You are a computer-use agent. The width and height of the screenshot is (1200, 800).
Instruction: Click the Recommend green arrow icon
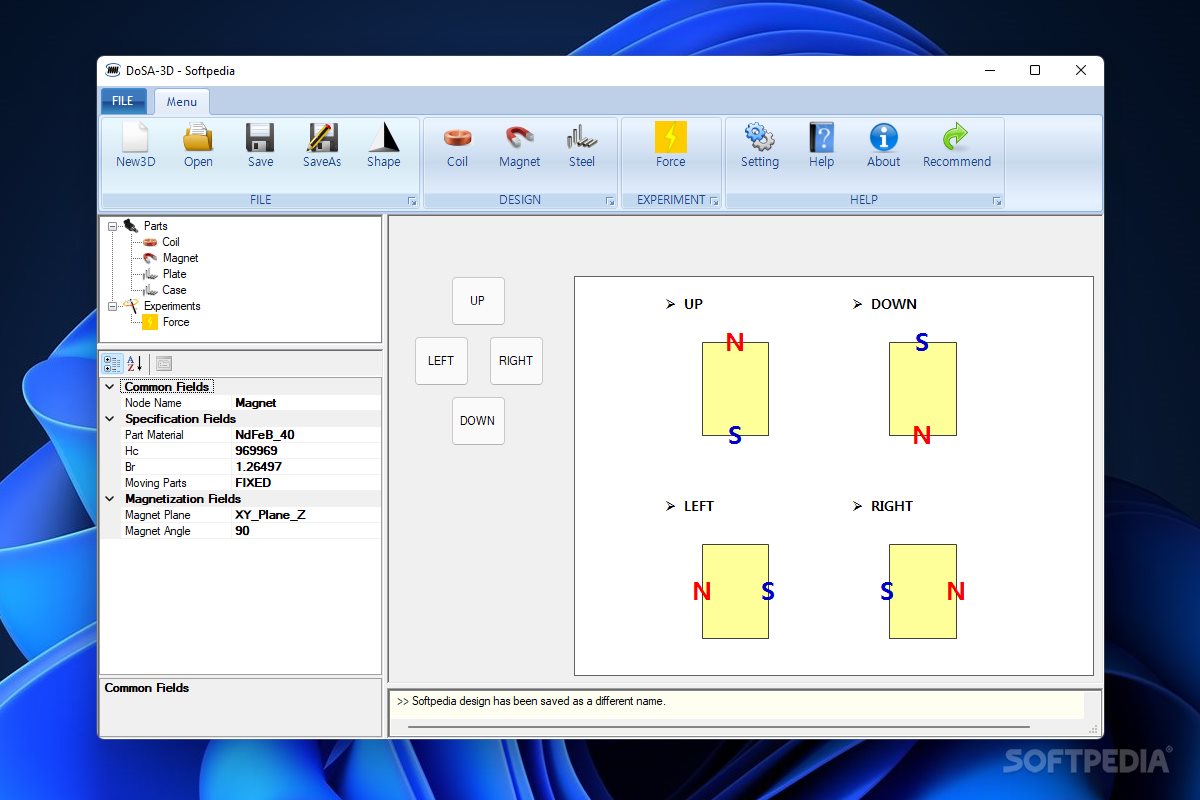tap(956, 138)
